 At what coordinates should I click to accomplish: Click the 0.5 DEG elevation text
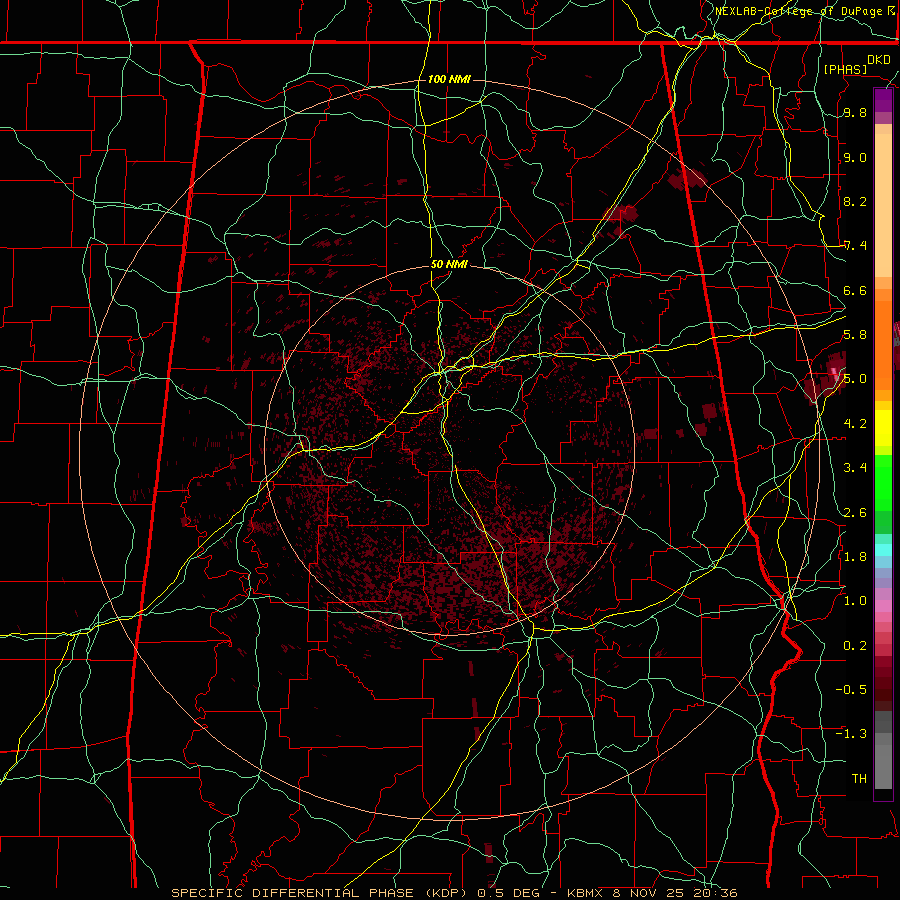click(509, 893)
